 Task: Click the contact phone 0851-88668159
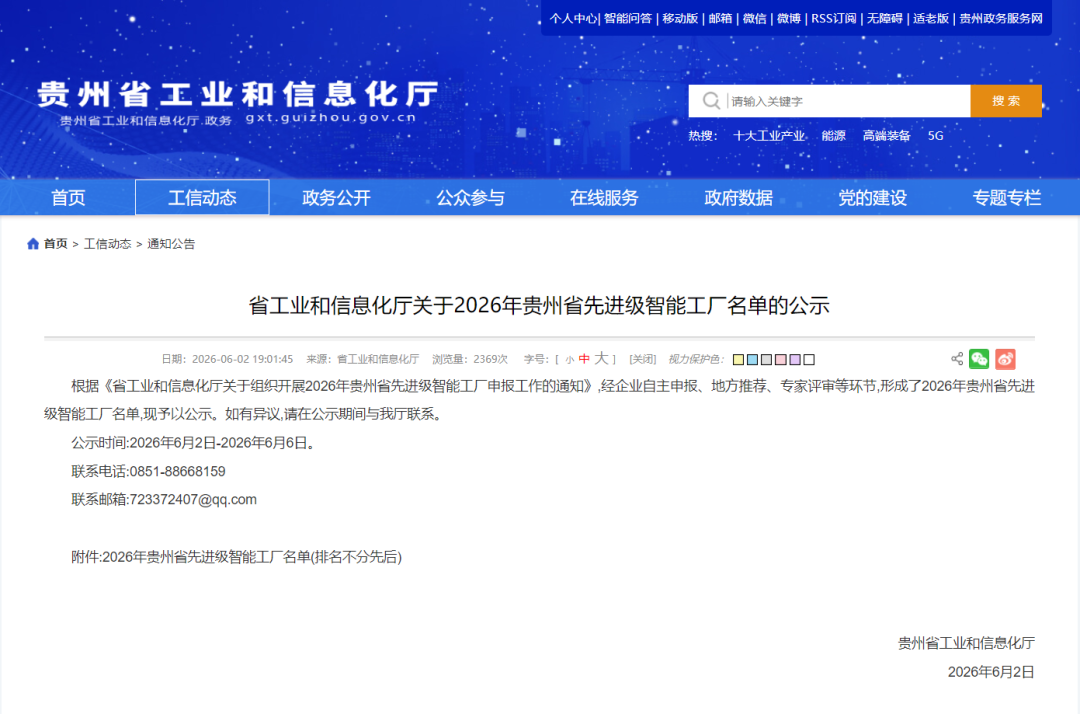tap(178, 472)
